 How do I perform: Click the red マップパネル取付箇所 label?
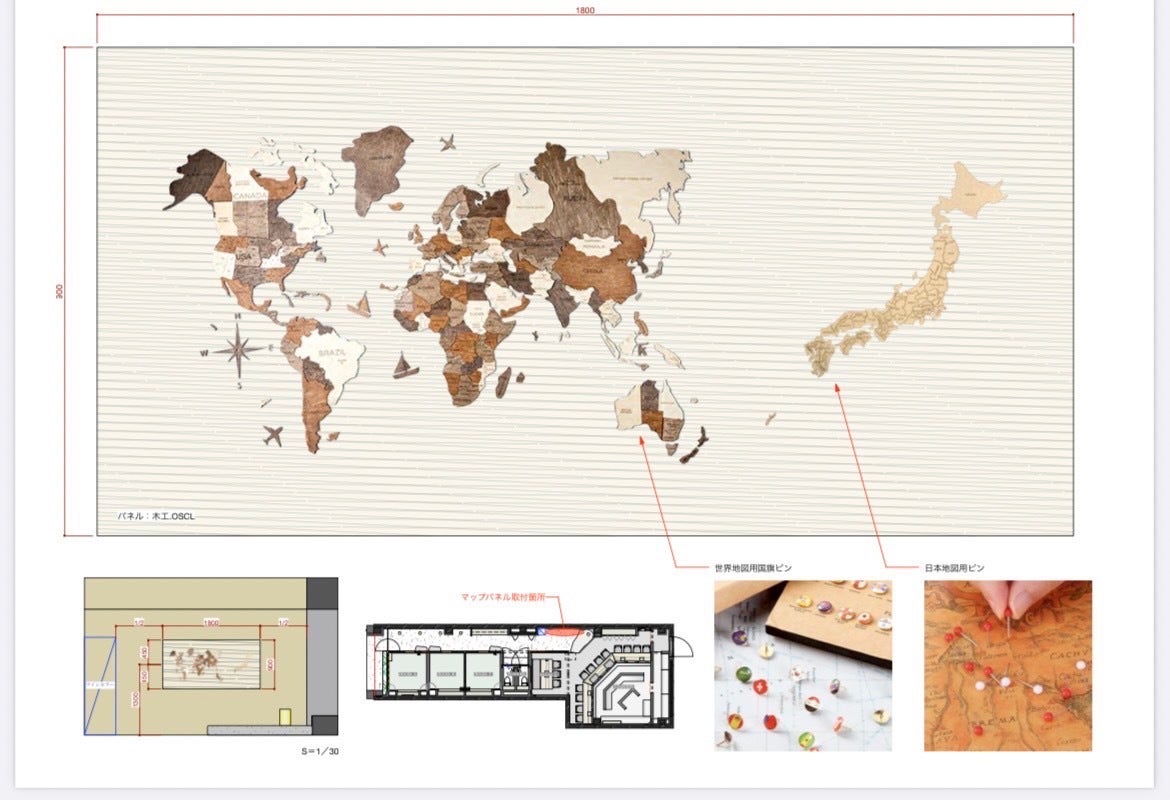point(506,597)
